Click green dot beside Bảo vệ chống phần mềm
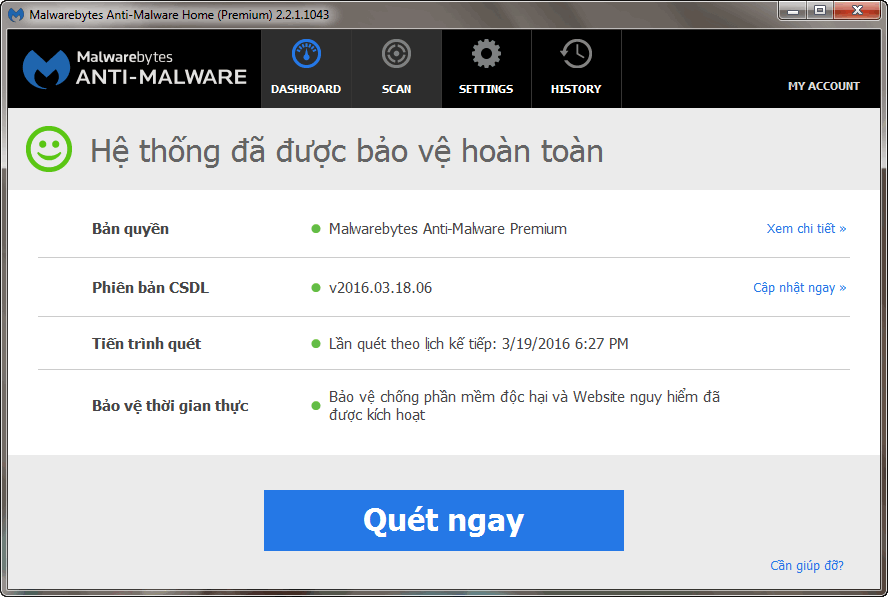This screenshot has height=597, width=888. (316, 406)
